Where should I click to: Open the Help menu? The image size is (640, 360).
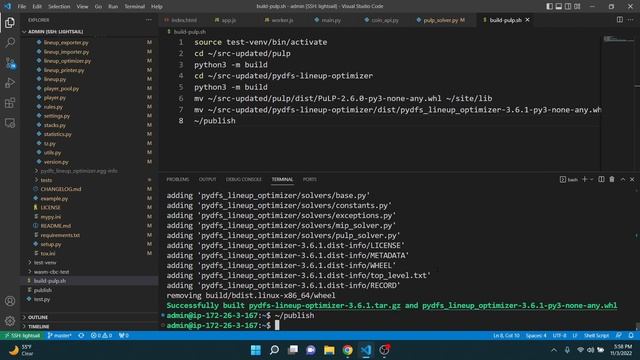coord(157,7)
